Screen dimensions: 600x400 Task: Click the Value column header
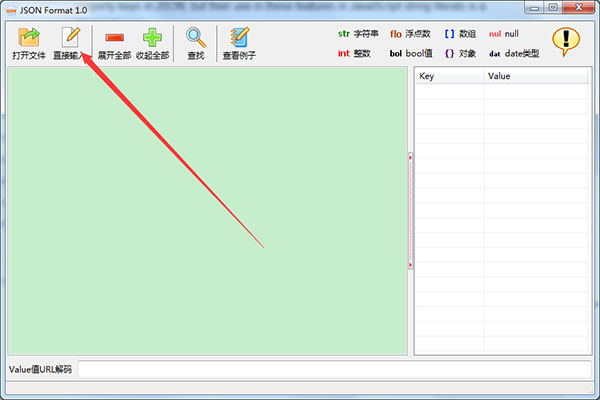[x=536, y=76]
